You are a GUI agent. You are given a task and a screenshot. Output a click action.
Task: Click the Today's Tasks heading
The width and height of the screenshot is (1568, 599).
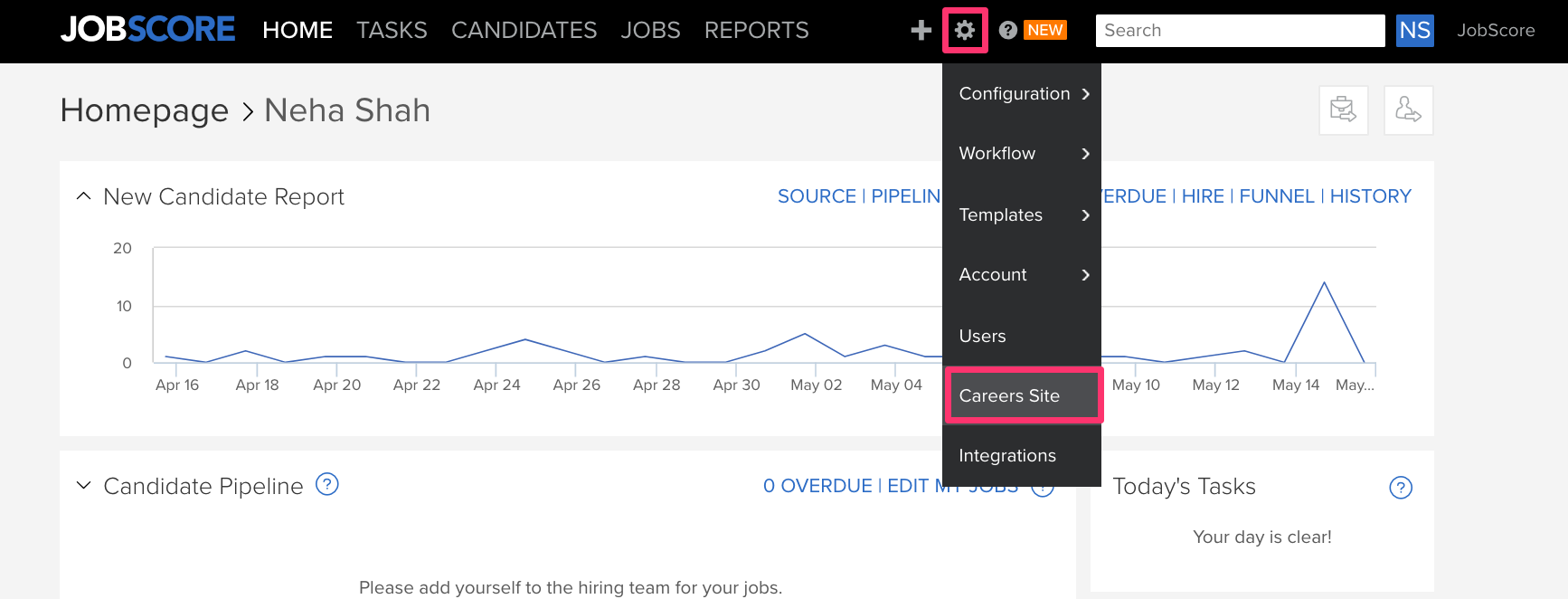tap(1184, 487)
